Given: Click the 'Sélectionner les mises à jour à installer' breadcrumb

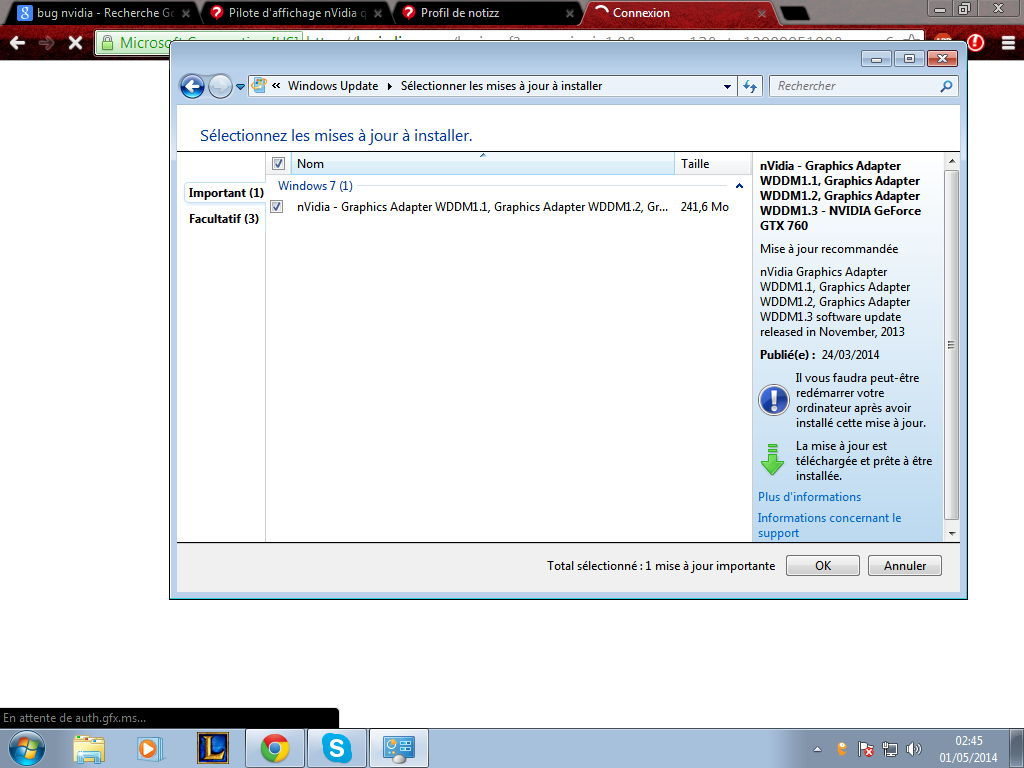Looking at the screenshot, I should coord(501,86).
